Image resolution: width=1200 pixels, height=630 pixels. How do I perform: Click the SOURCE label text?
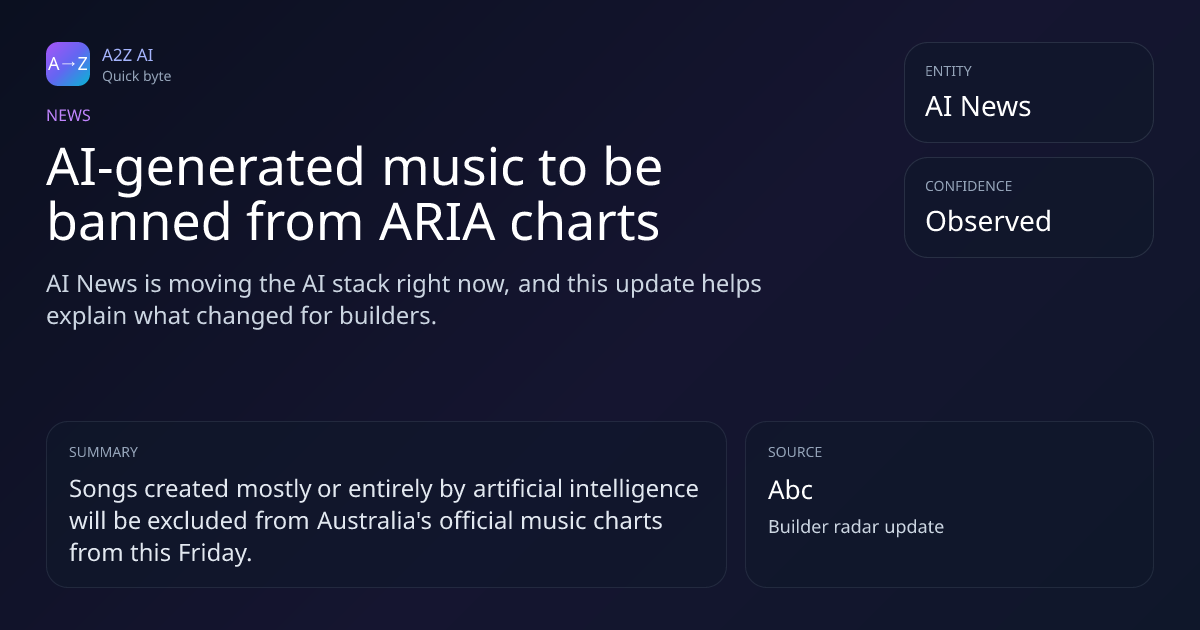tap(794, 452)
